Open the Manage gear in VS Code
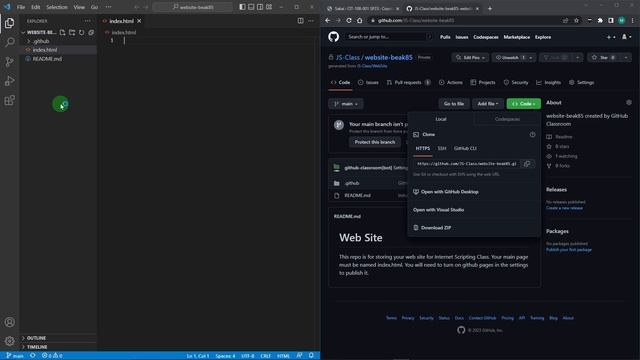This screenshot has width=640, height=360. point(9,340)
